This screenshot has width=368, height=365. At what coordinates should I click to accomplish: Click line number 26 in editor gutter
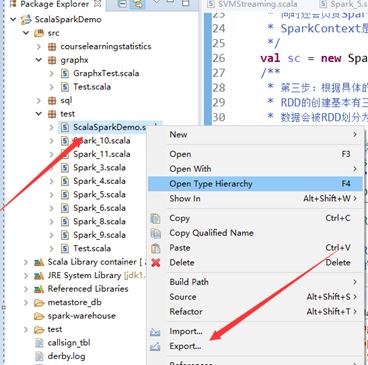coord(219,58)
